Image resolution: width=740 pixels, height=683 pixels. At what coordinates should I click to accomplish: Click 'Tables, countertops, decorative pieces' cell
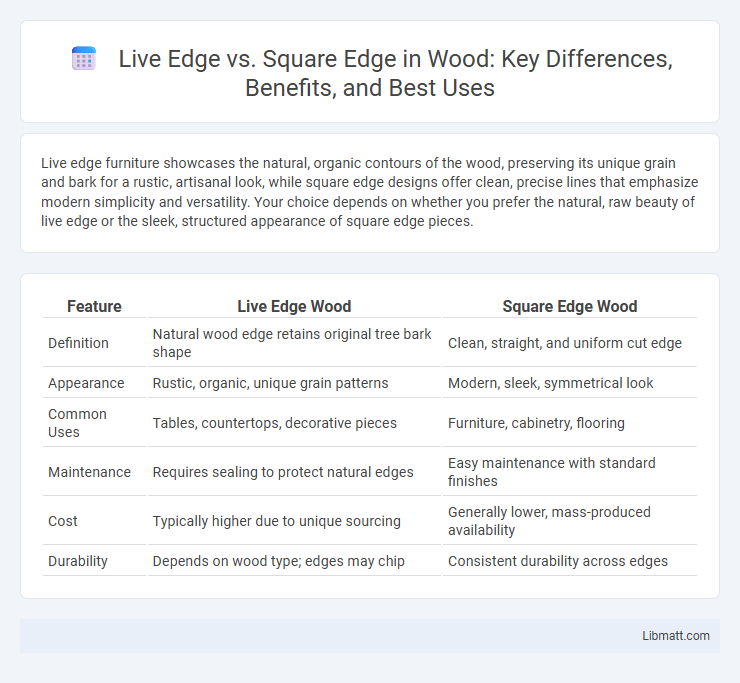274,423
